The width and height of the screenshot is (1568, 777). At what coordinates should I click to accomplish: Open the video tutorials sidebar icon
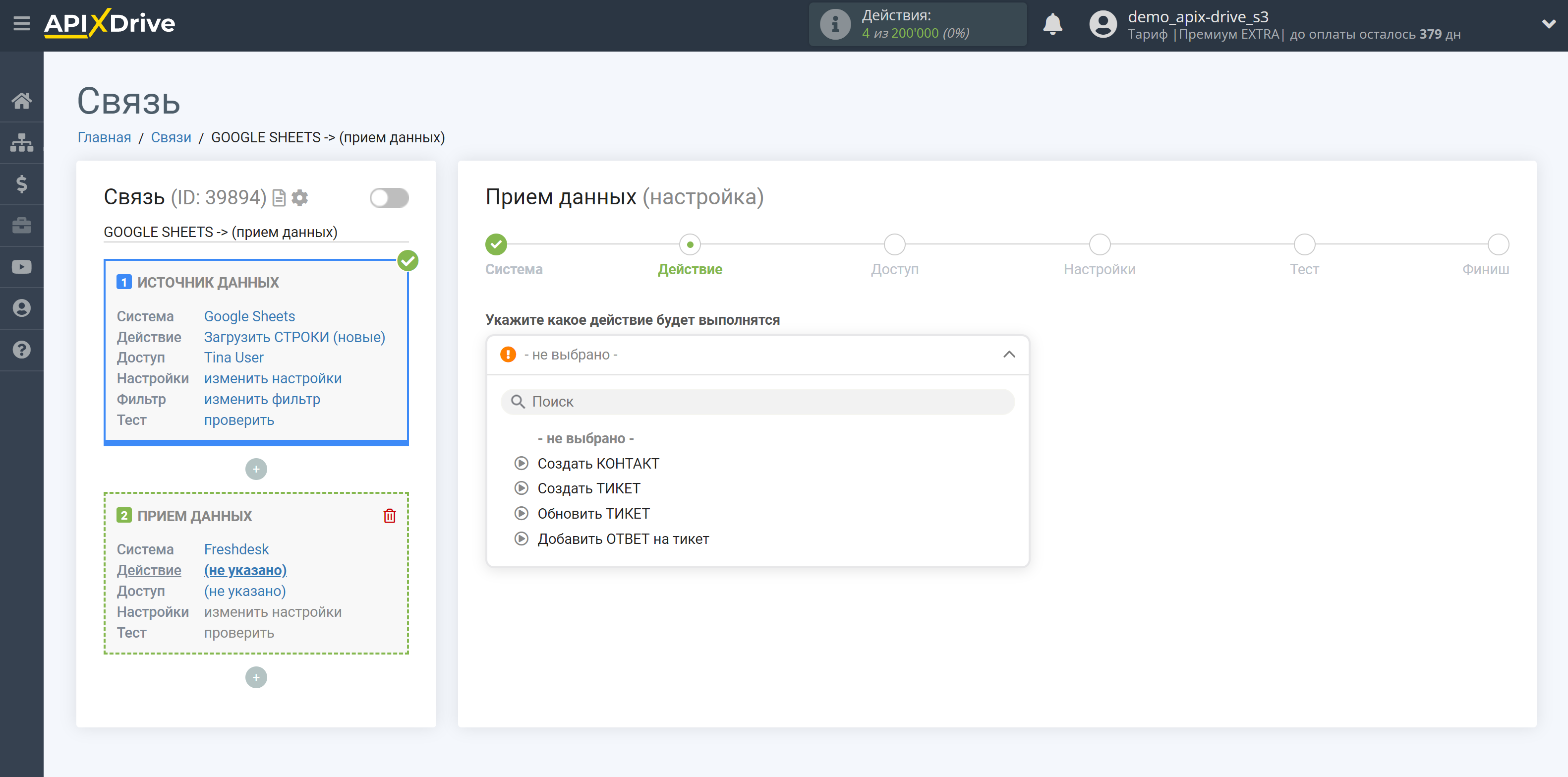click(x=21, y=267)
